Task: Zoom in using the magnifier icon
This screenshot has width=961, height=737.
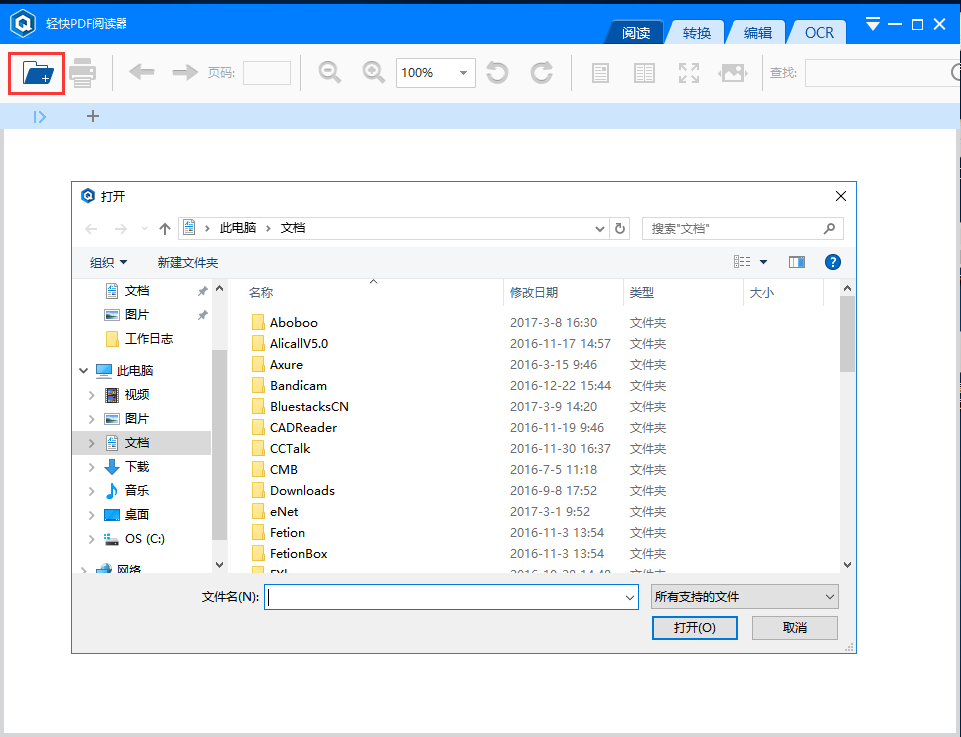Action: point(373,72)
